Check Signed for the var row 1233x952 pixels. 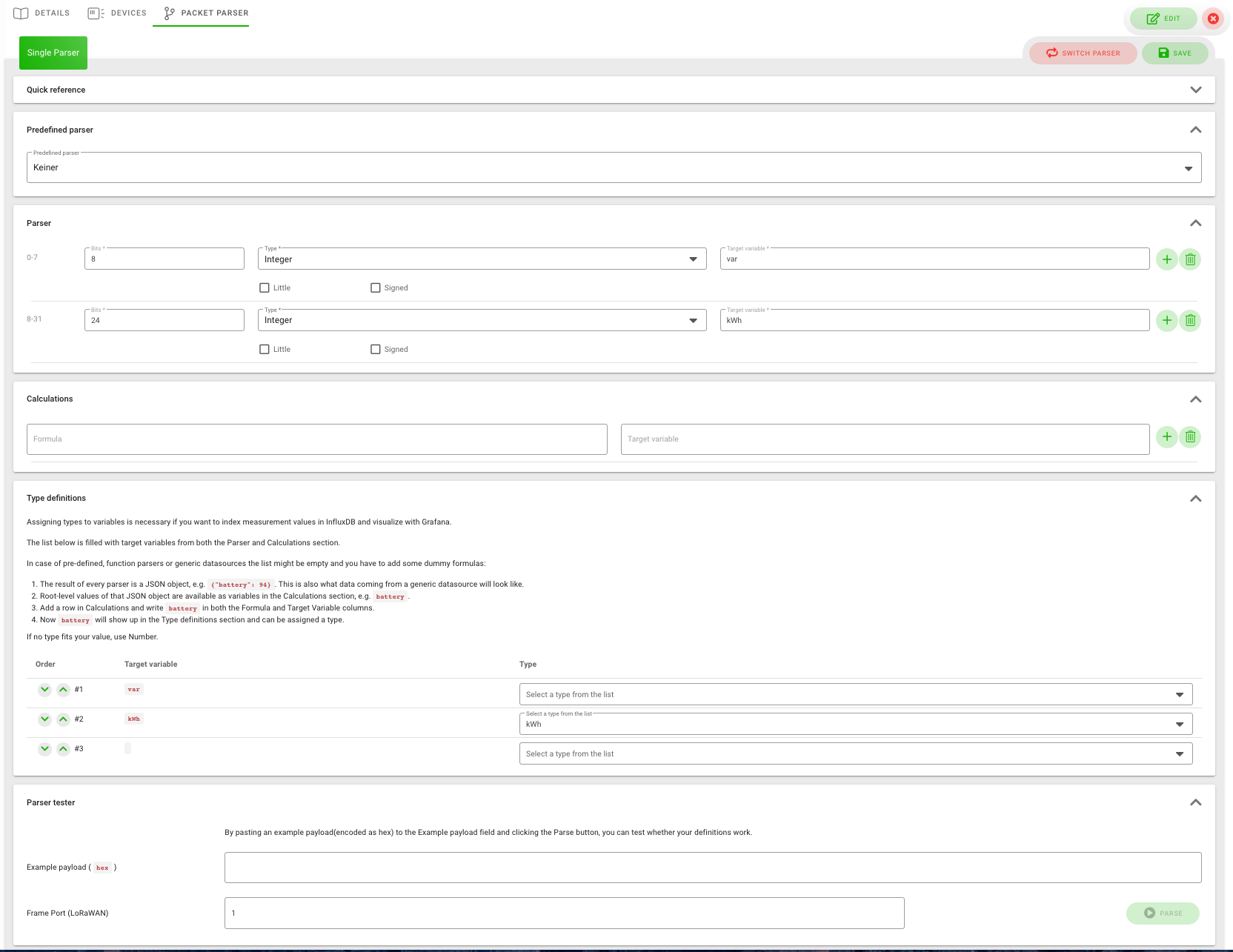376,288
